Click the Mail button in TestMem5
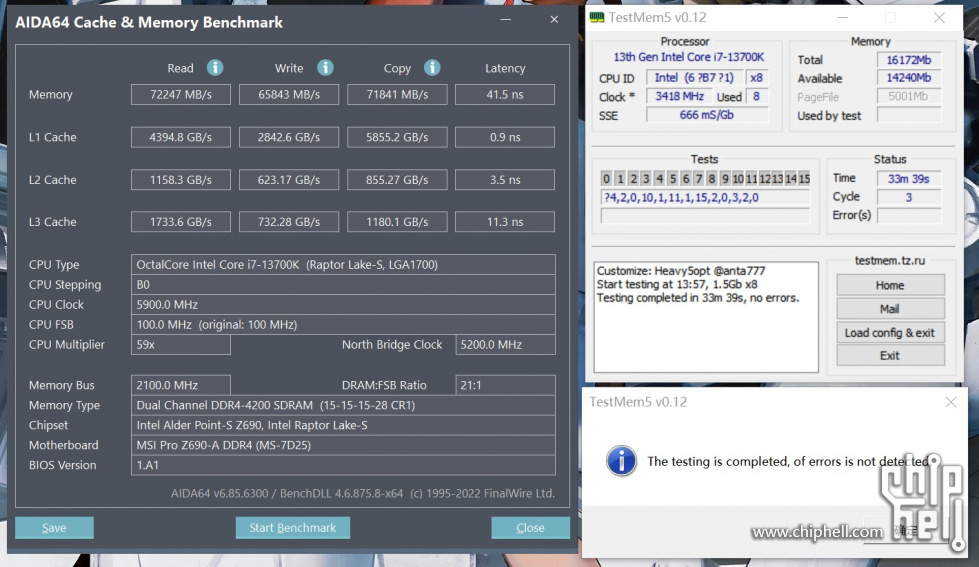 (890, 308)
